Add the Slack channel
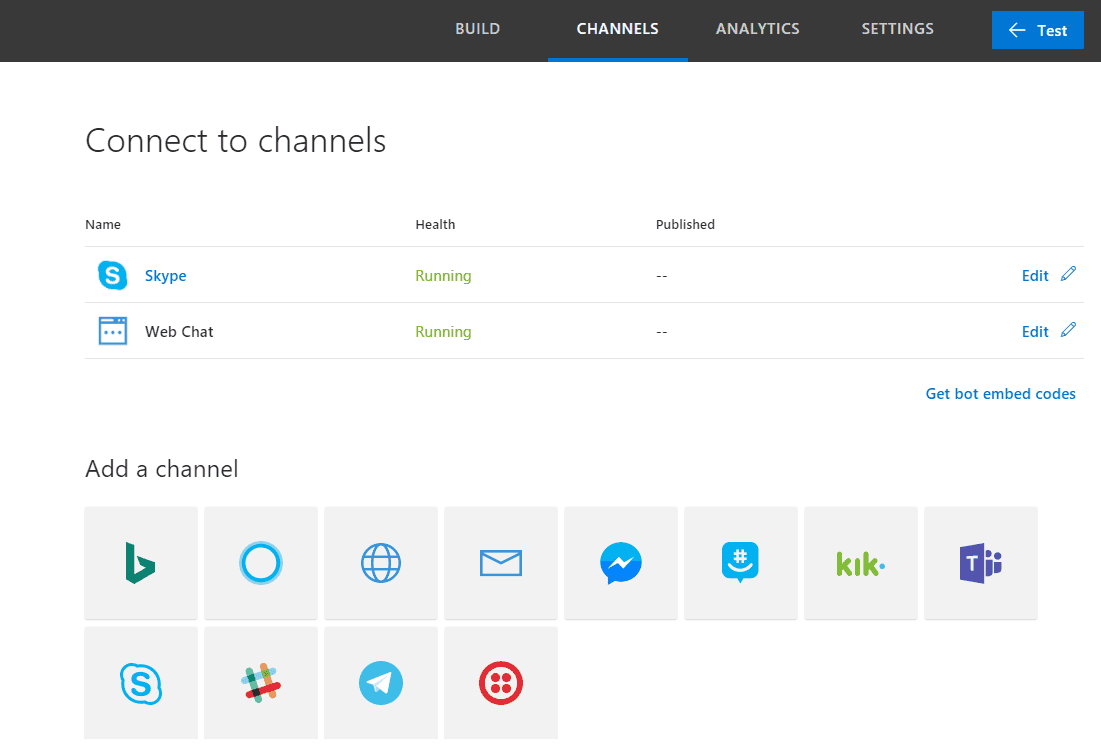Image resolution: width=1101 pixels, height=751 pixels. point(261,684)
